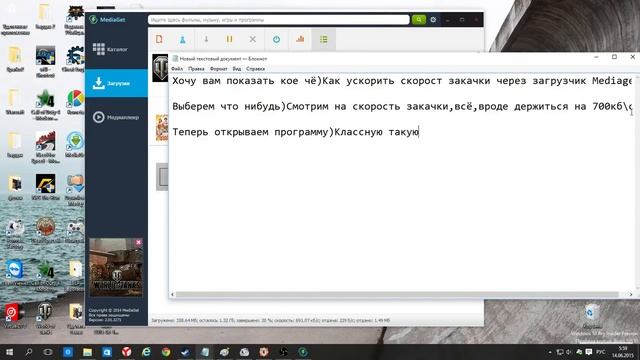This screenshot has height=360, width=640.
Task: Click the green list view icon
Action: [324, 39]
